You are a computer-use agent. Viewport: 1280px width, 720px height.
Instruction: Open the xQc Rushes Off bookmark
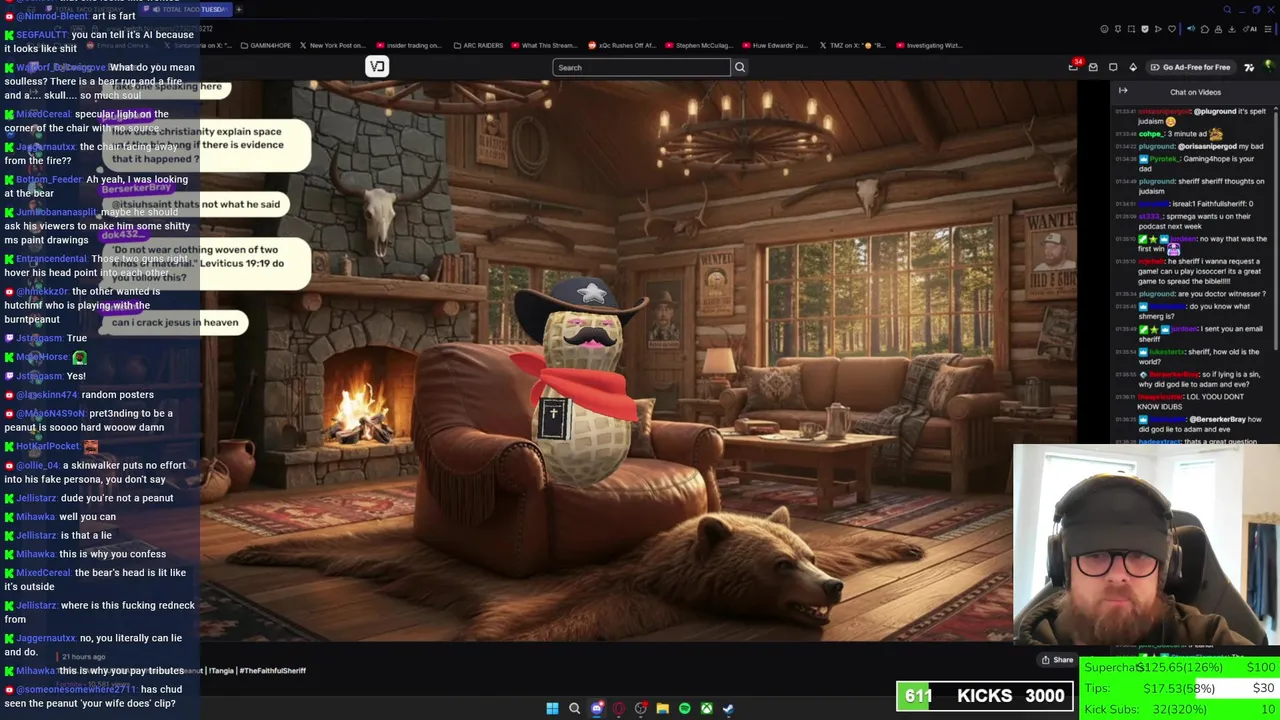[623, 45]
